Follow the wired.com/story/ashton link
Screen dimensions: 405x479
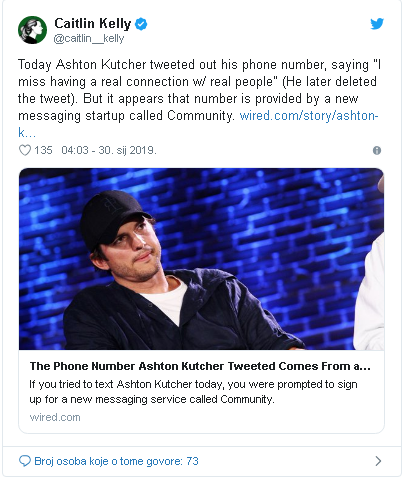309,116
